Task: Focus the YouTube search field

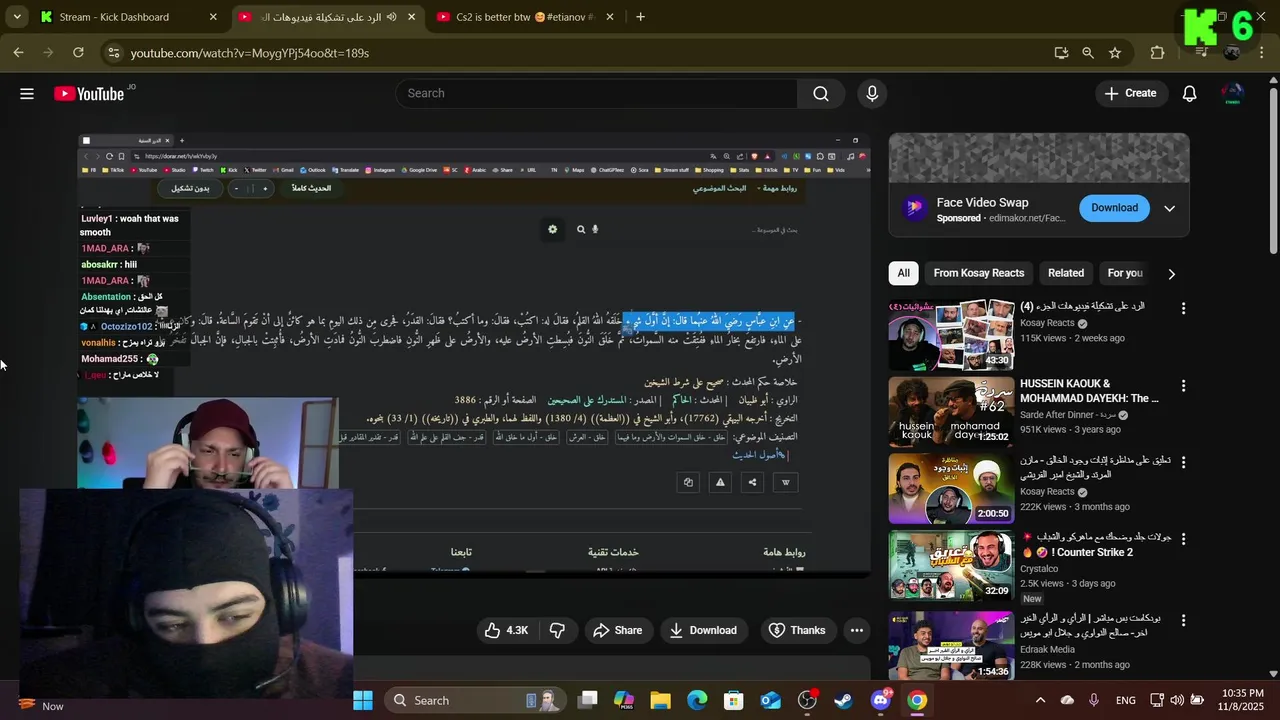Action: point(596,93)
